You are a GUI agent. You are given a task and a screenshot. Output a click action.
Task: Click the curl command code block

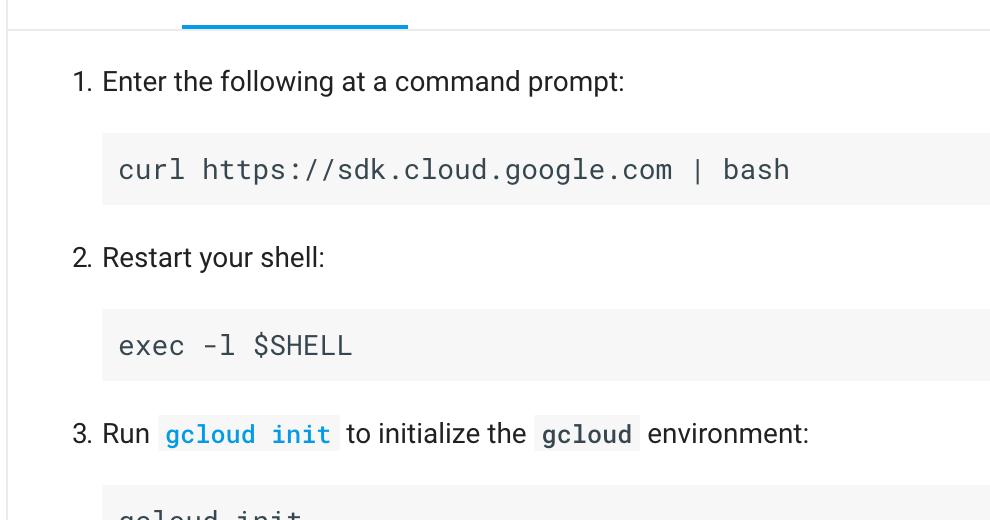point(546,169)
